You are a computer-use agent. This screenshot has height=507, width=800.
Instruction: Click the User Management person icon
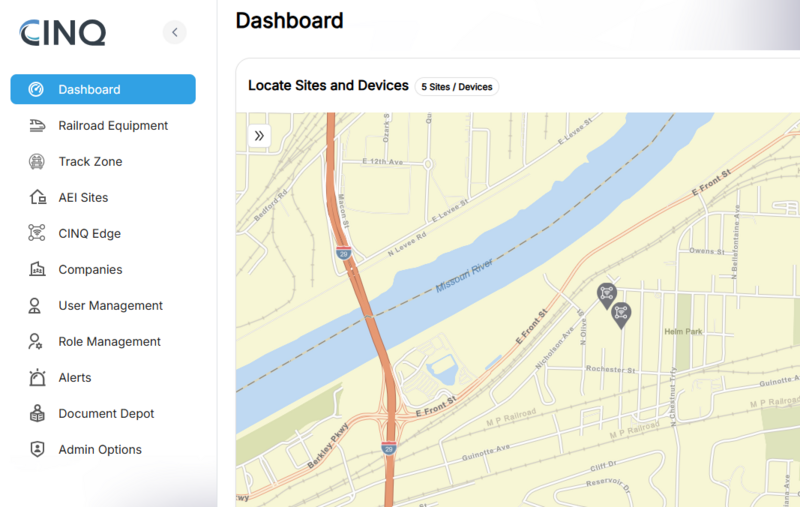[x=35, y=306]
